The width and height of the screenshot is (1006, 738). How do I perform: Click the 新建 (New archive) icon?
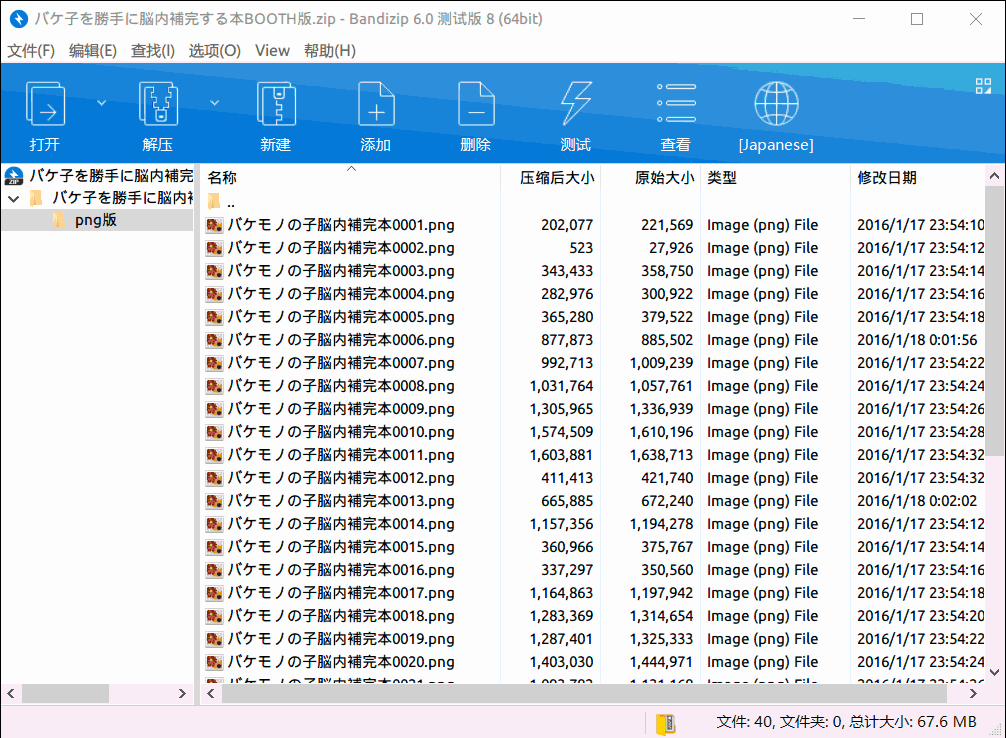pos(276,104)
